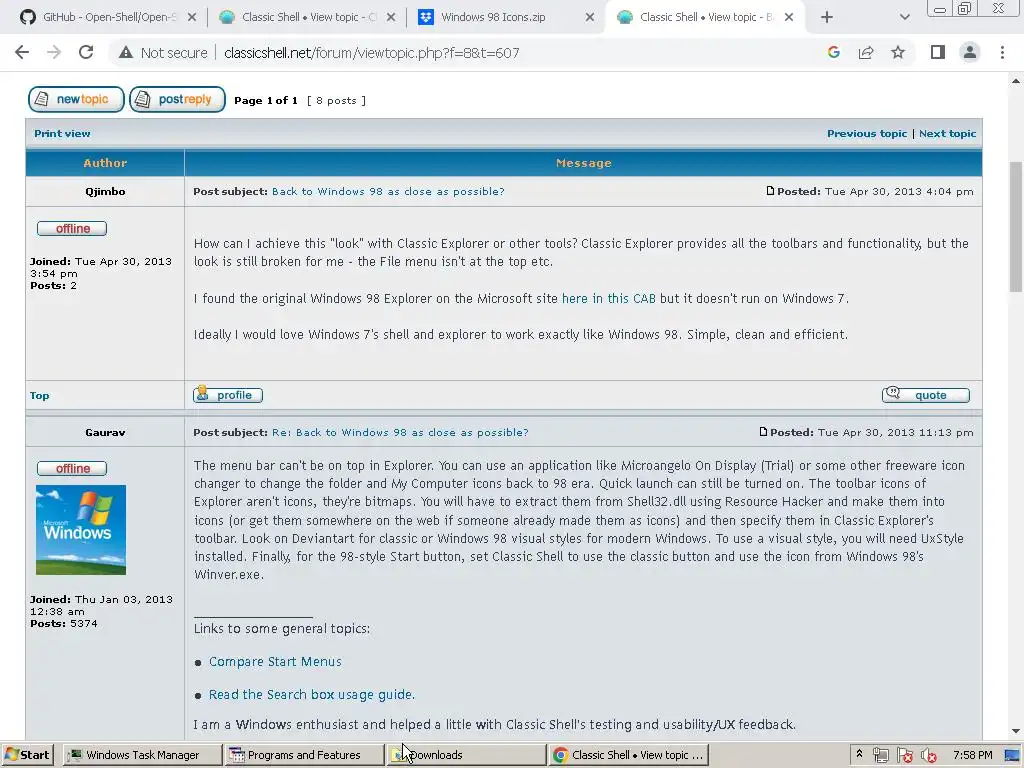Screen dimensions: 1024x768
Task: Click scrollbar down arrow
Action: pyautogui.click(x=1016, y=732)
